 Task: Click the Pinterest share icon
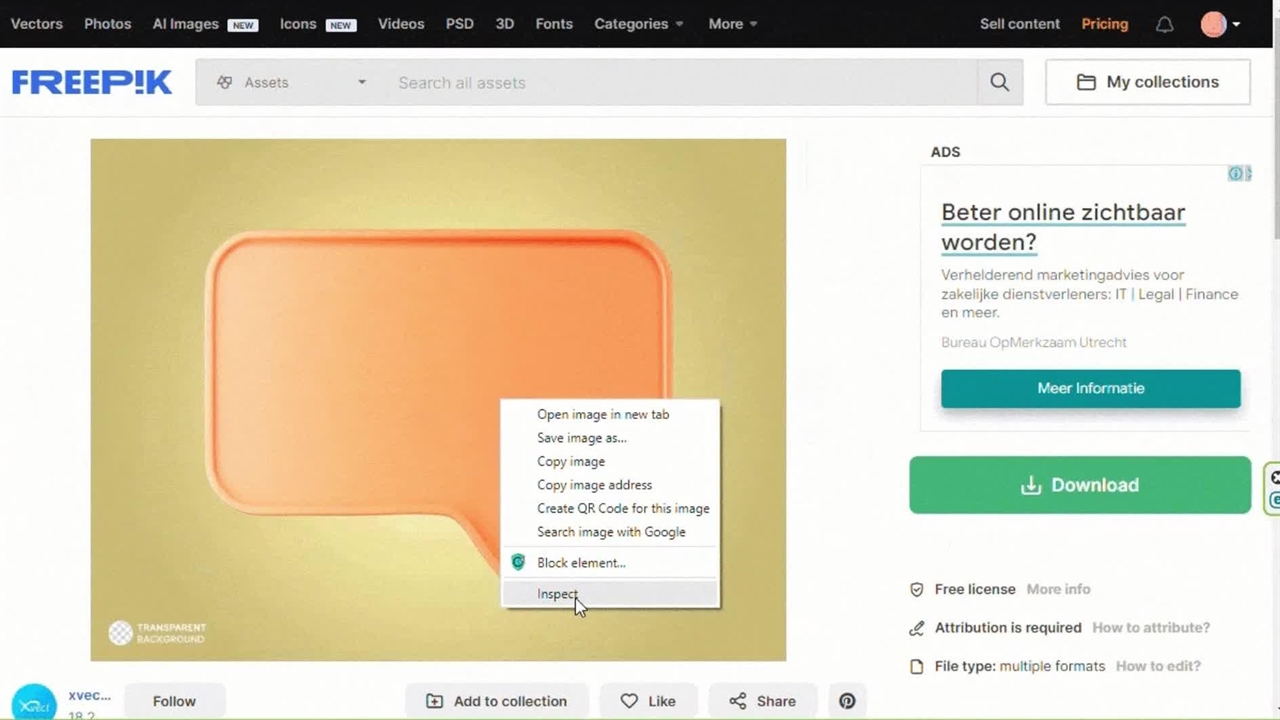[847, 701]
